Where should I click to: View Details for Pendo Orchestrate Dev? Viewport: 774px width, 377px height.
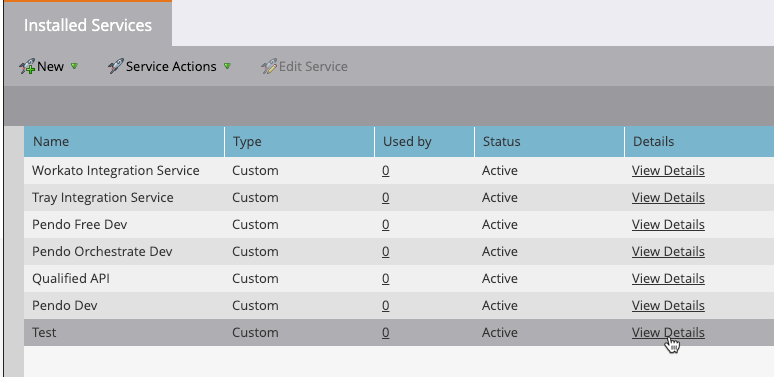(668, 252)
